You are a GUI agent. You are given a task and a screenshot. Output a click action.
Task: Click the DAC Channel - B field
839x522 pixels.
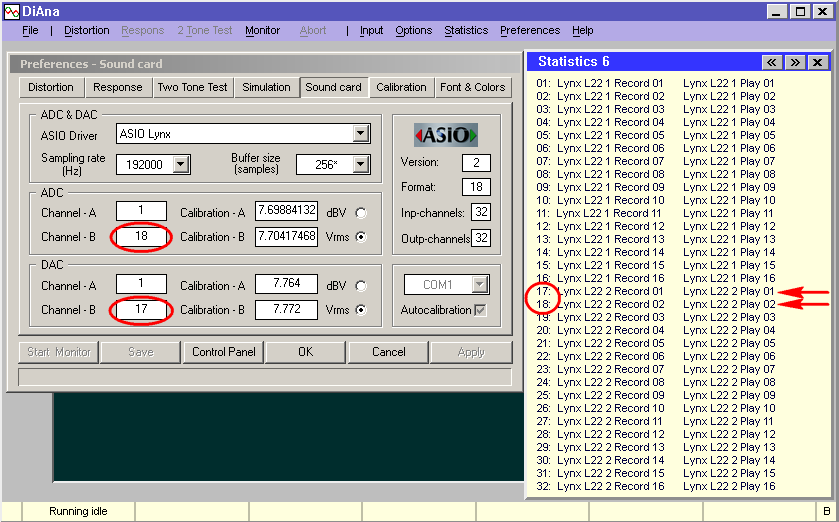(x=141, y=310)
